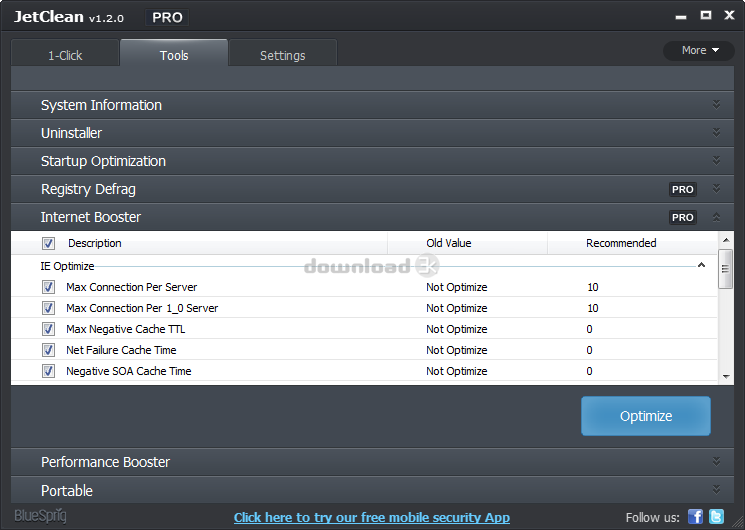Expand the System Information section
This screenshot has height=530, width=745.
point(372,105)
